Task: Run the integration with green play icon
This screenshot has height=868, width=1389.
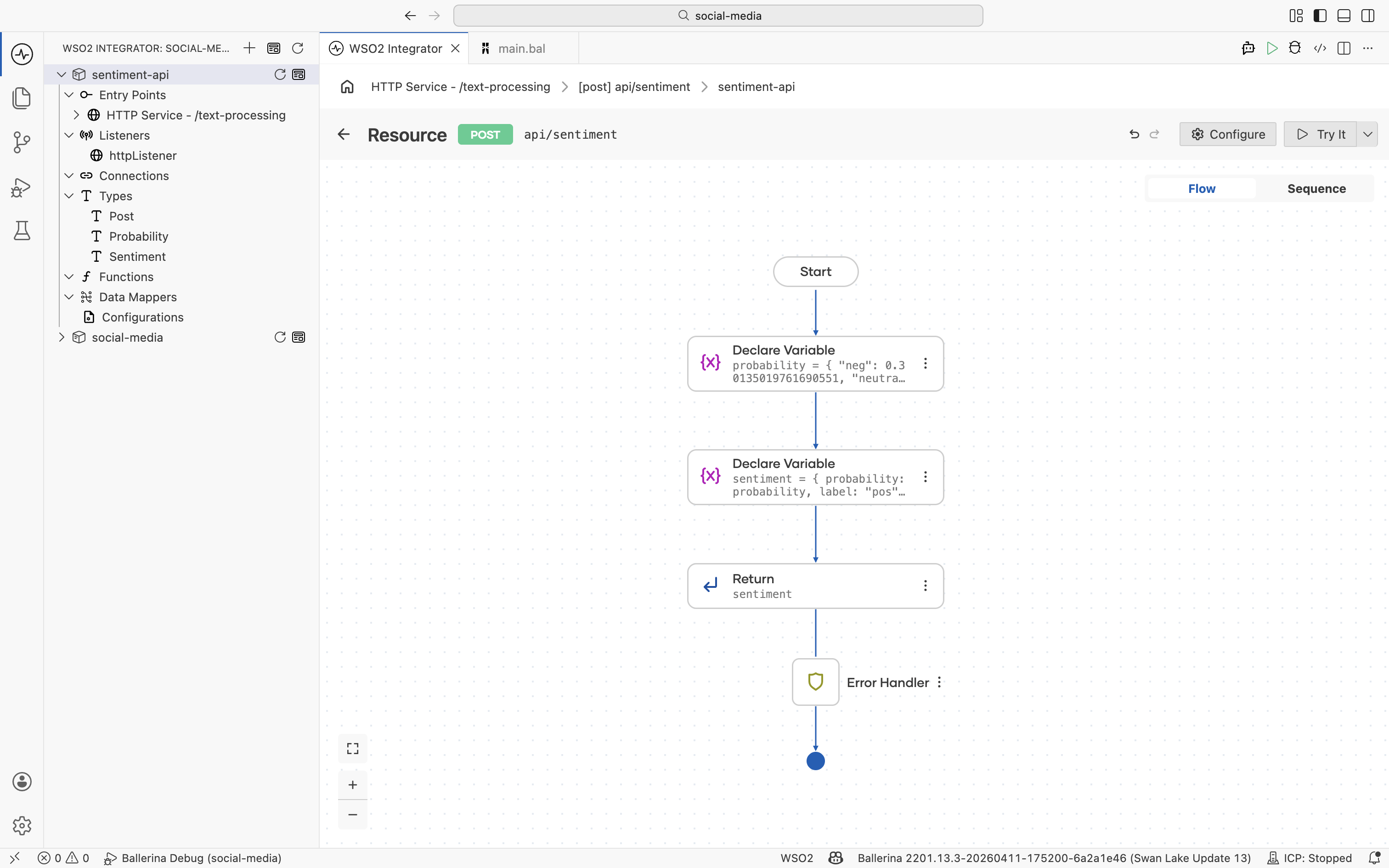Action: pos(1272,48)
